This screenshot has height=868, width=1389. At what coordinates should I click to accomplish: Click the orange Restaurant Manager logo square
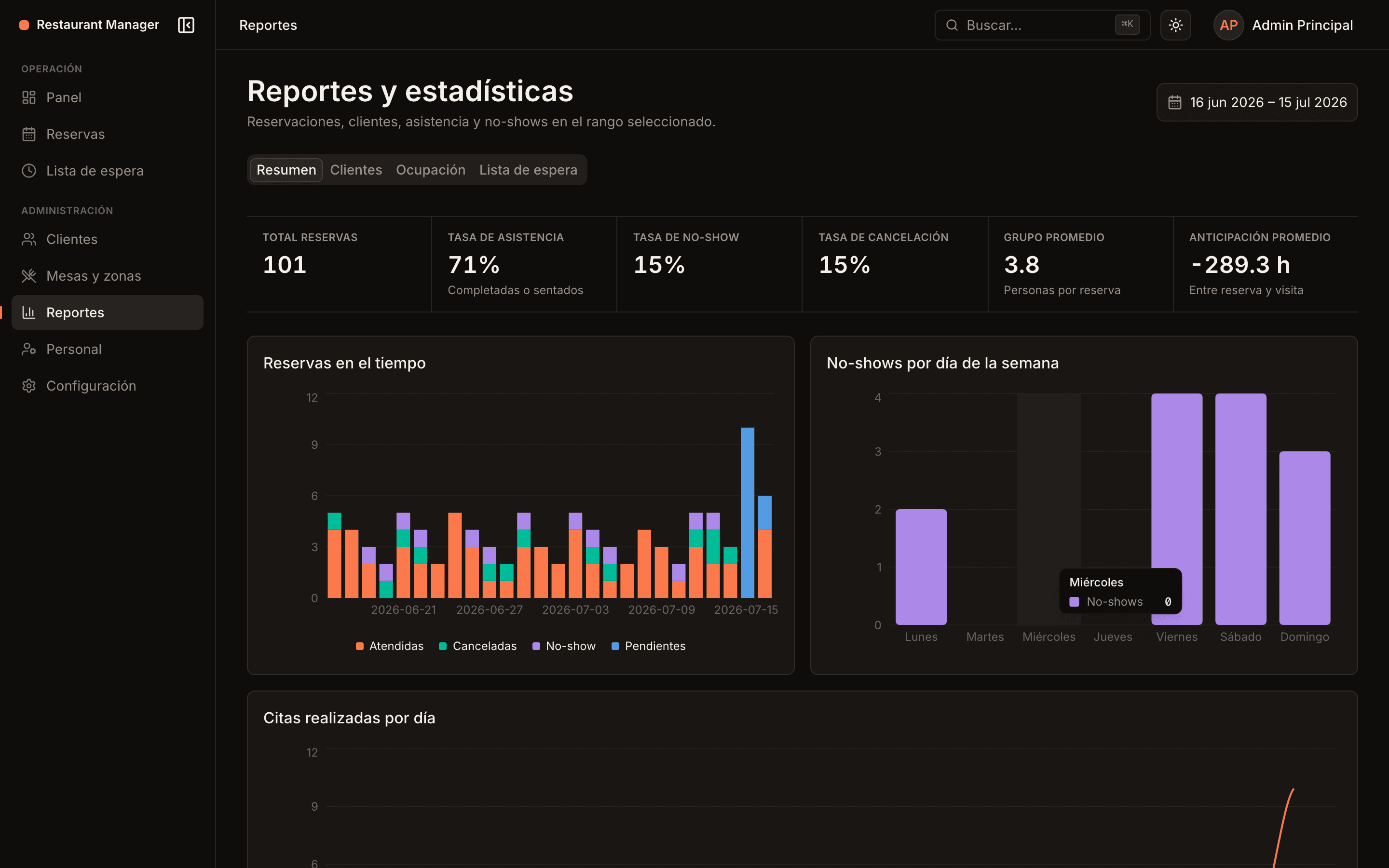pyautogui.click(x=24, y=25)
